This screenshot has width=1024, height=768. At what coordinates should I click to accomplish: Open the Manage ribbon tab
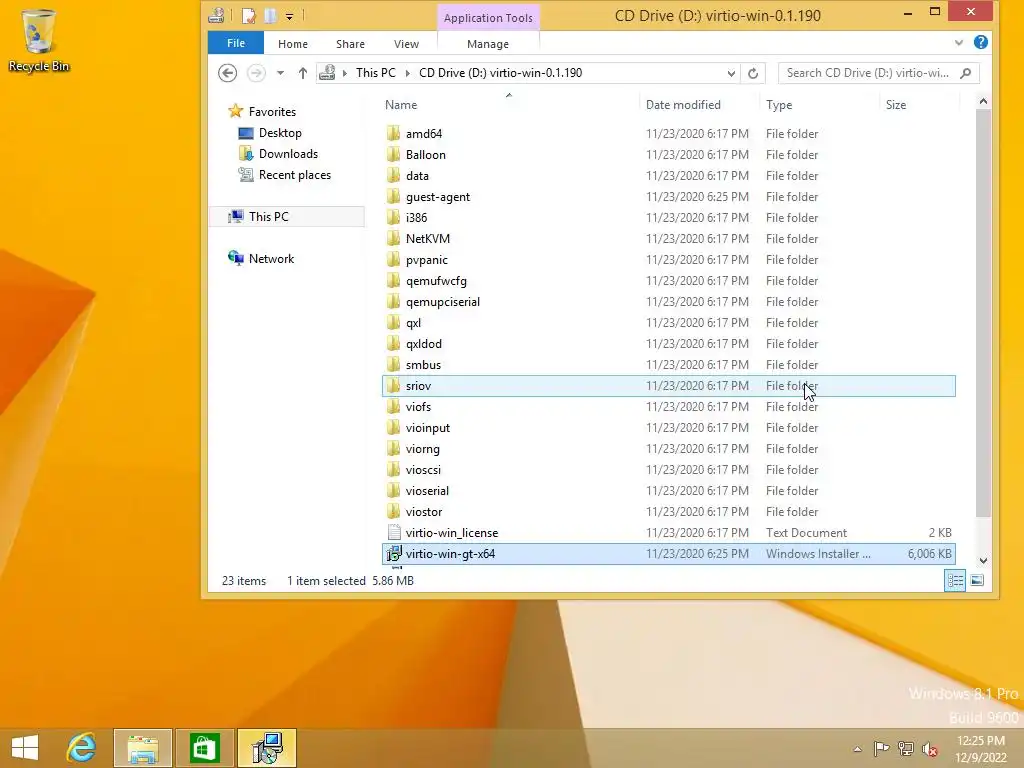coord(488,44)
